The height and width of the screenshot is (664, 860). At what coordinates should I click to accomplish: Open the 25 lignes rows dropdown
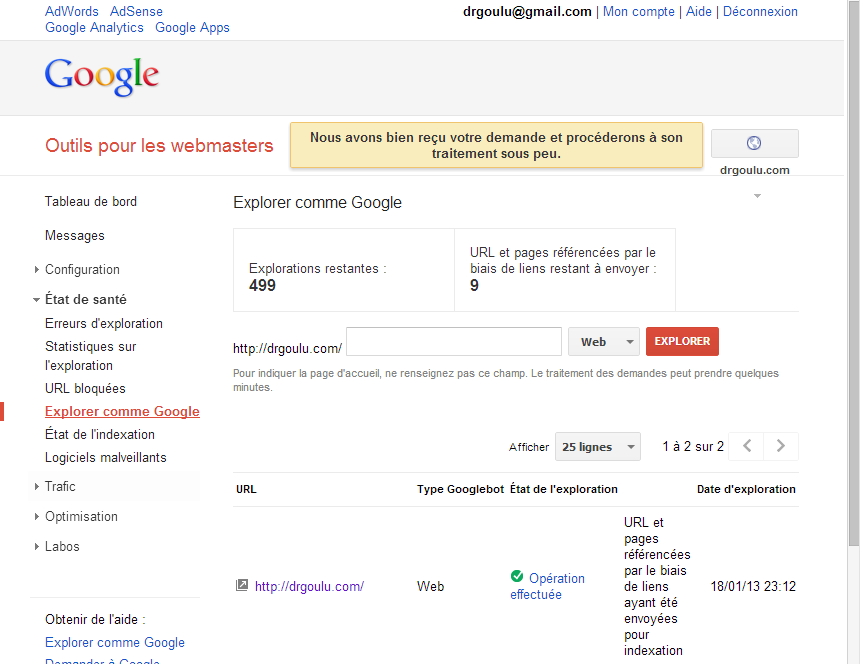598,447
